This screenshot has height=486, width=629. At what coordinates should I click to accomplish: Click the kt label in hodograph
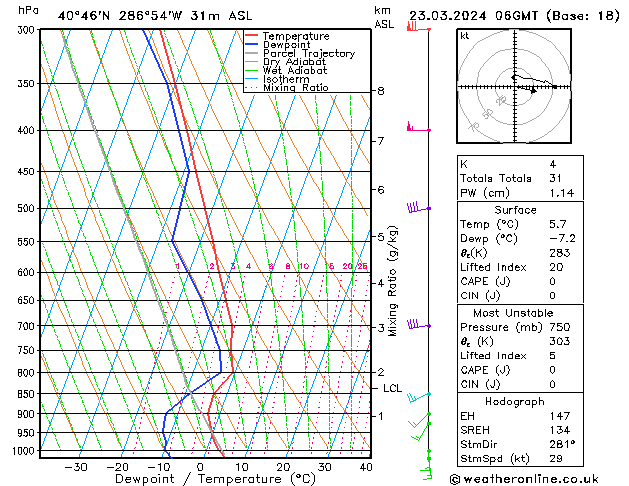pyautogui.click(x=465, y=36)
